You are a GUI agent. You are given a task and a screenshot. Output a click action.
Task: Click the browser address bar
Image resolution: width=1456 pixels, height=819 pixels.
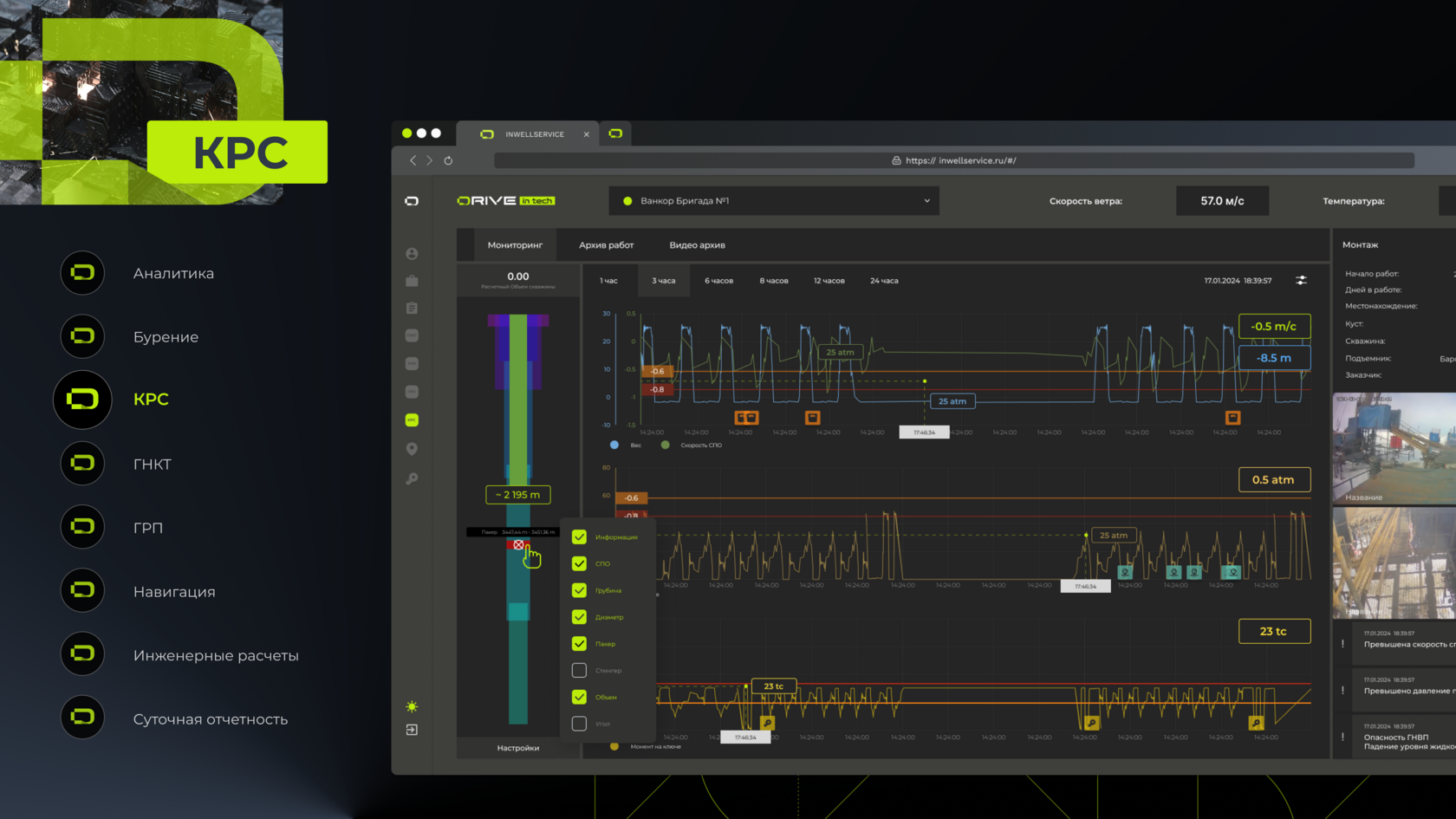[954, 160]
